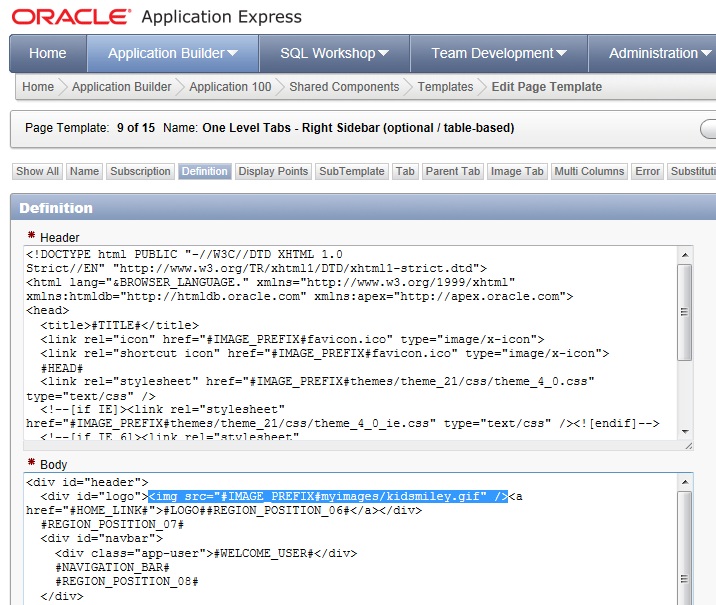Click the Body textarea scrollbar thumb
Viewport: 716px width, 605px height.
point(685,548)
